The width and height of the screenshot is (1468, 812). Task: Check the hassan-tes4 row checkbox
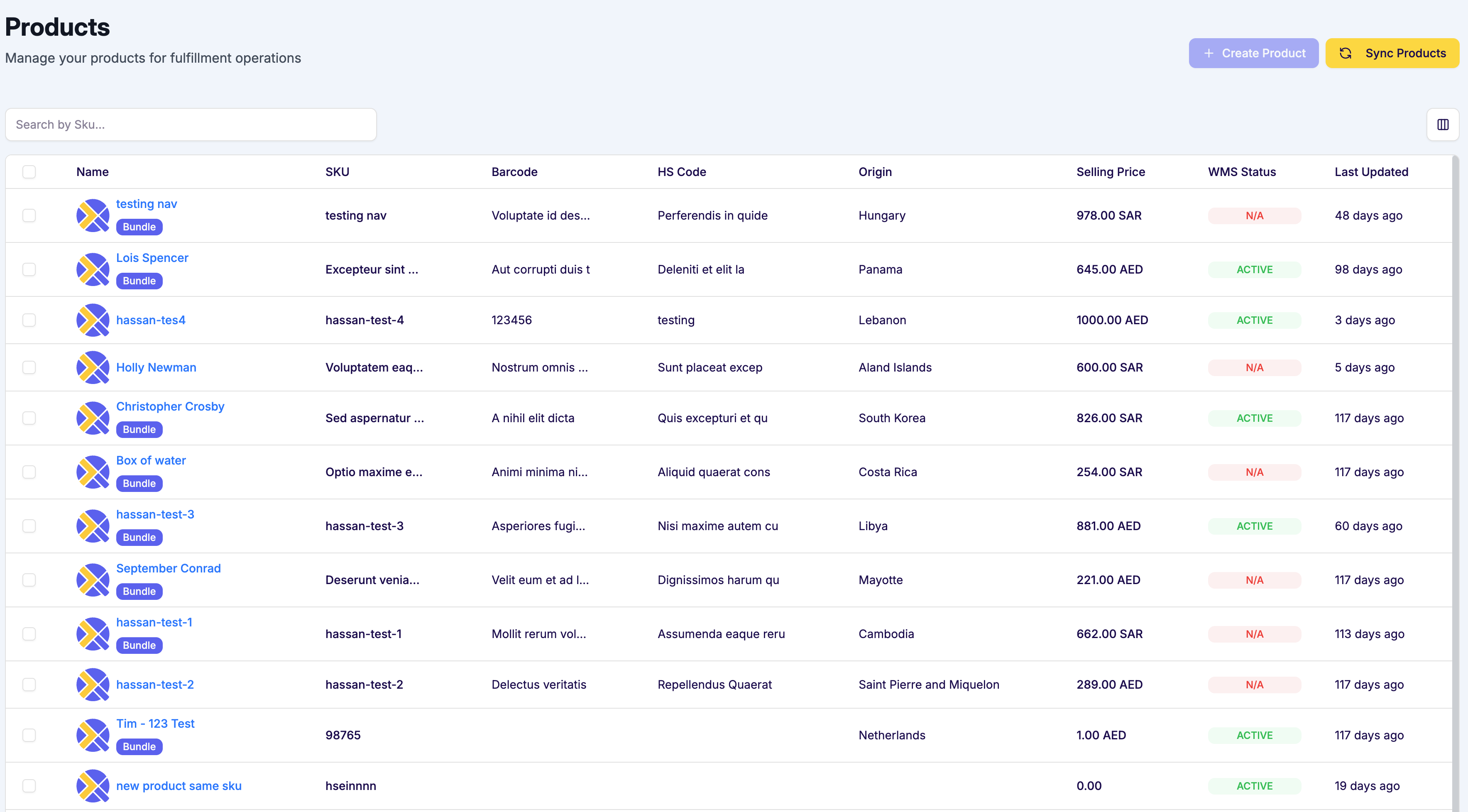pos(29,320)
